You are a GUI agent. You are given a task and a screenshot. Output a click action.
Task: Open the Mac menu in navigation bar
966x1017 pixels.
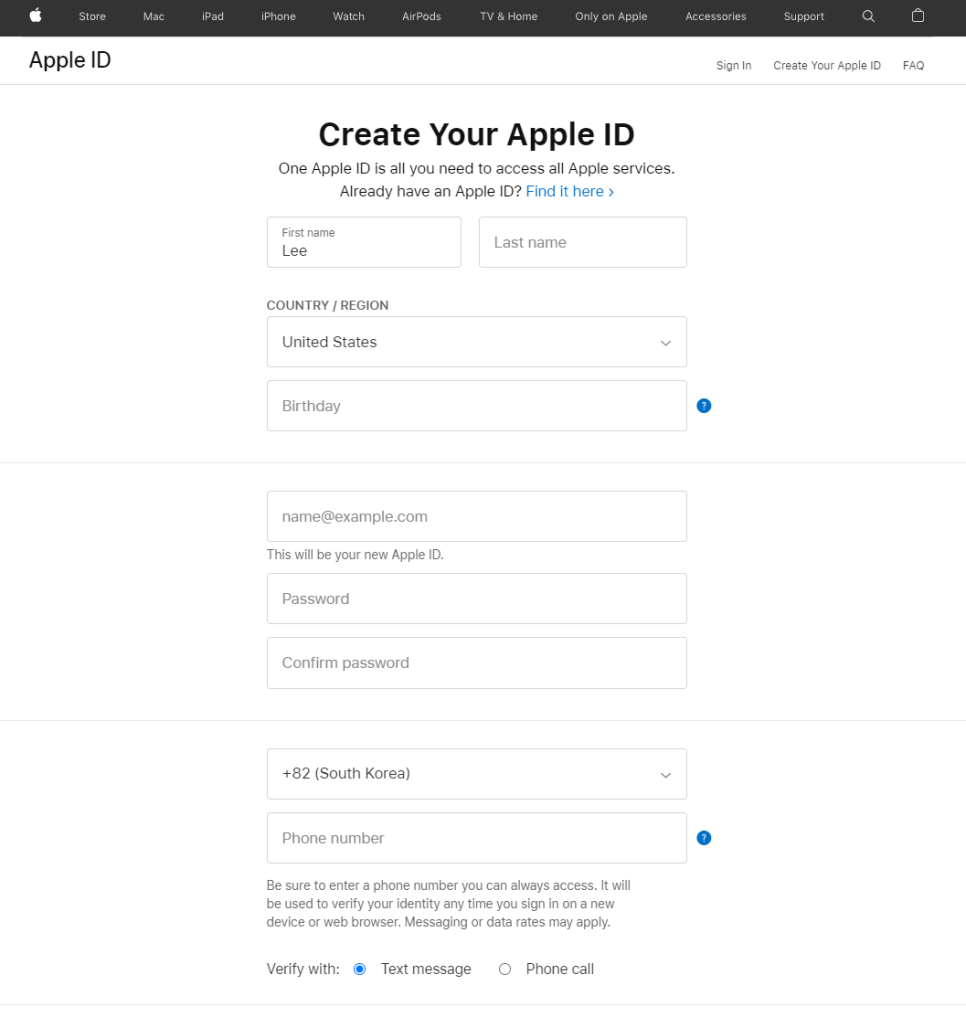pyautogui.click(x=154, y=16)
